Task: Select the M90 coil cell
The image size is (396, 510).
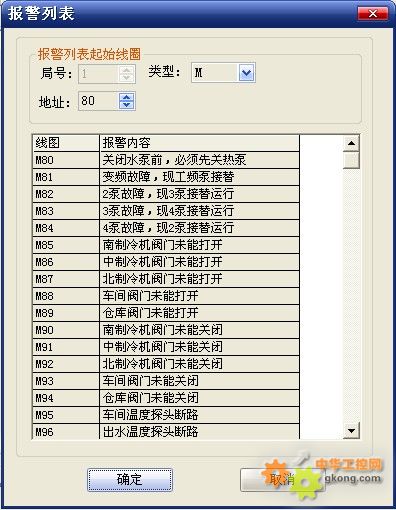Action: click(66, 330)
